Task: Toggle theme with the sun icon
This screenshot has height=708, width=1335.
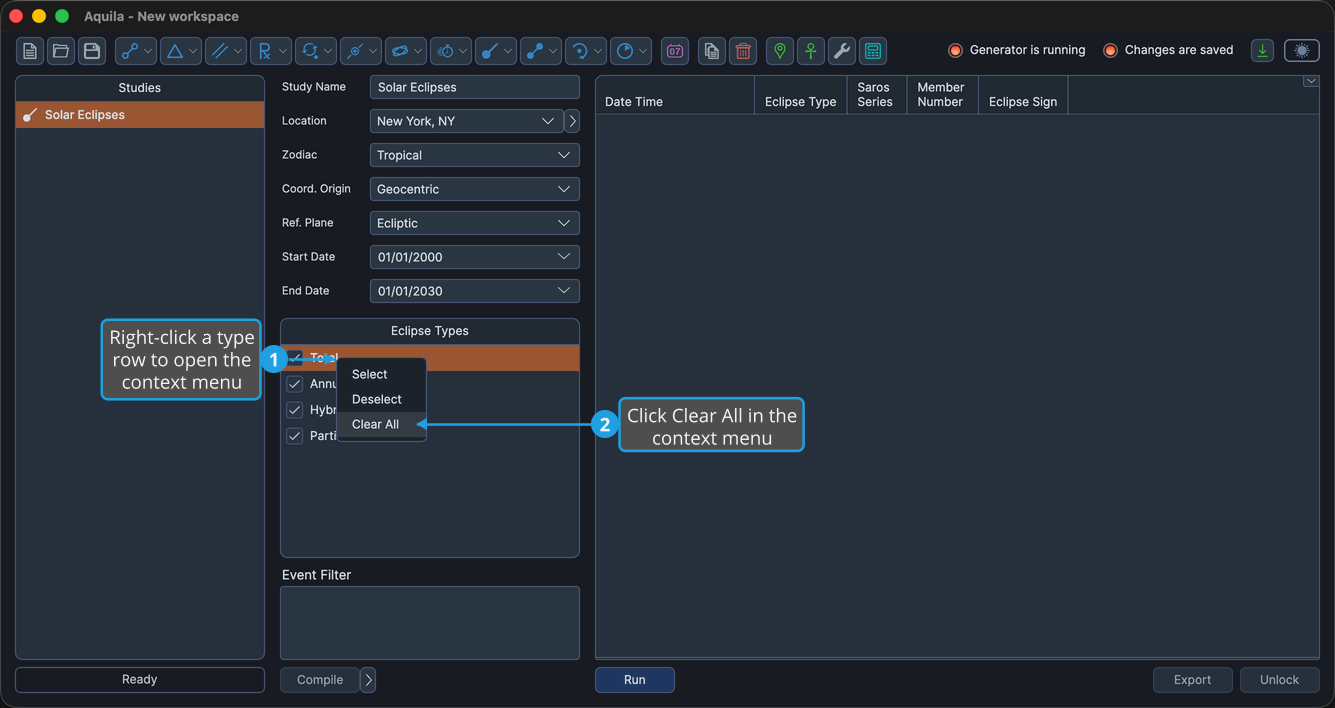Action: tap(1302, 51)
